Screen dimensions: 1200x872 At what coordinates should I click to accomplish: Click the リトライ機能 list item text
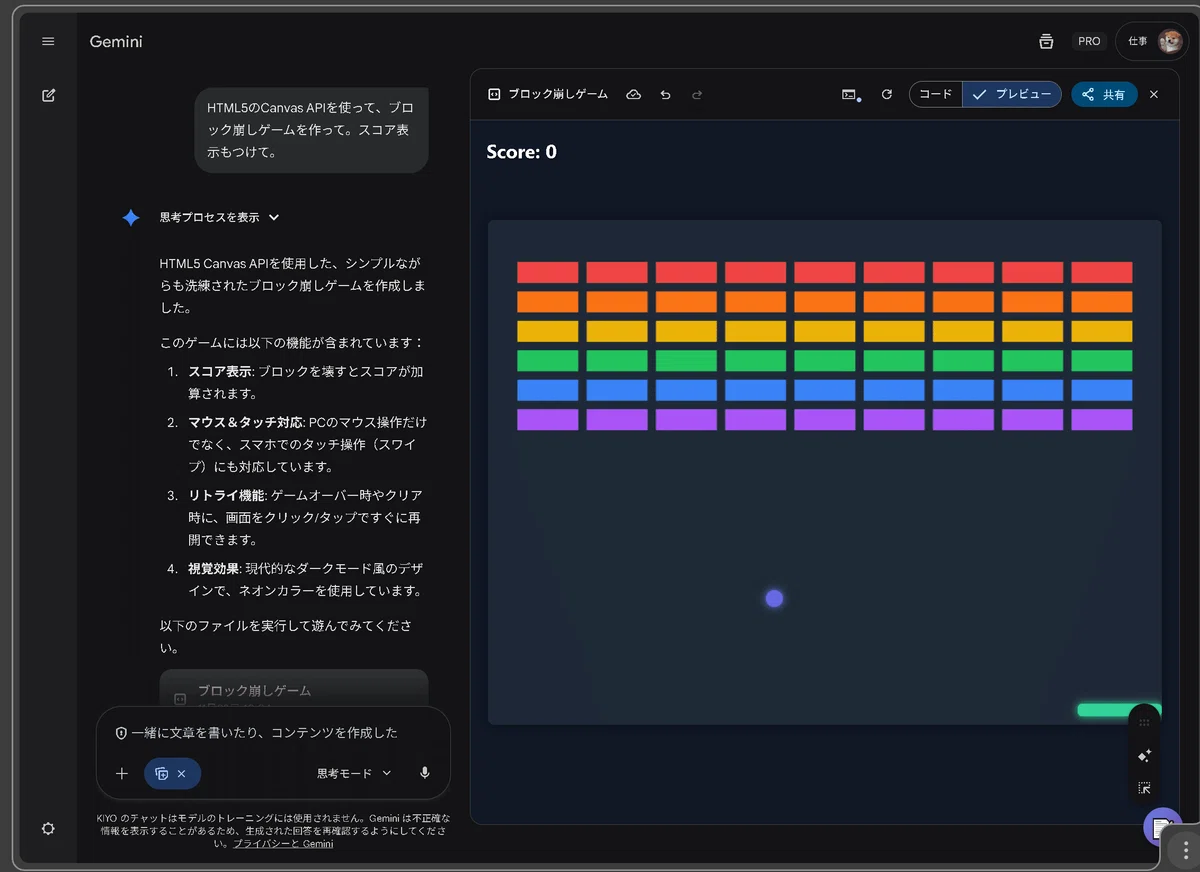coord(308,517)
